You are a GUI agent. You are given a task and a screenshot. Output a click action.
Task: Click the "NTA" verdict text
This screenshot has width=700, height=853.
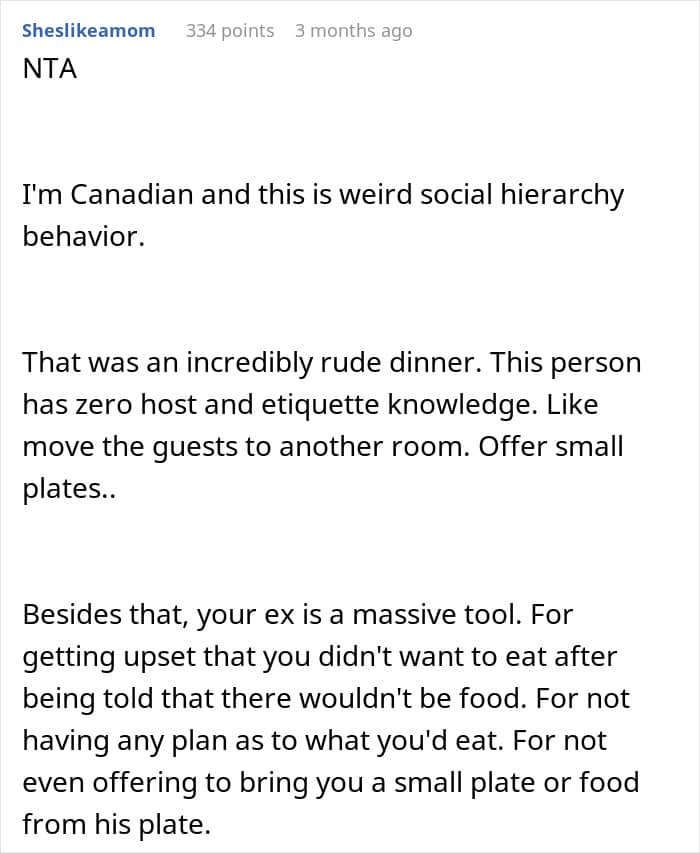(49, 71)
